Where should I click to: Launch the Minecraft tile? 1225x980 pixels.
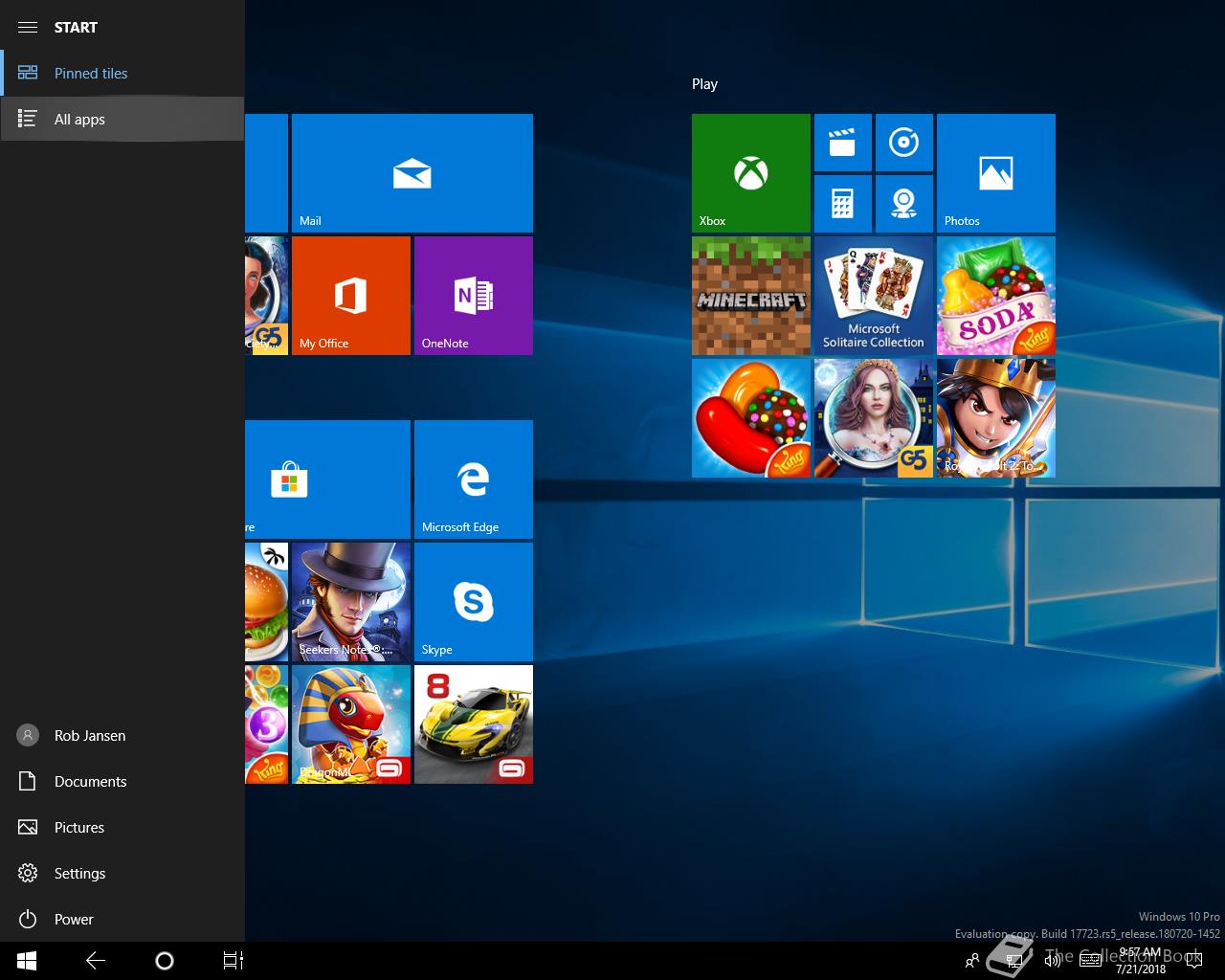[750, 296]
